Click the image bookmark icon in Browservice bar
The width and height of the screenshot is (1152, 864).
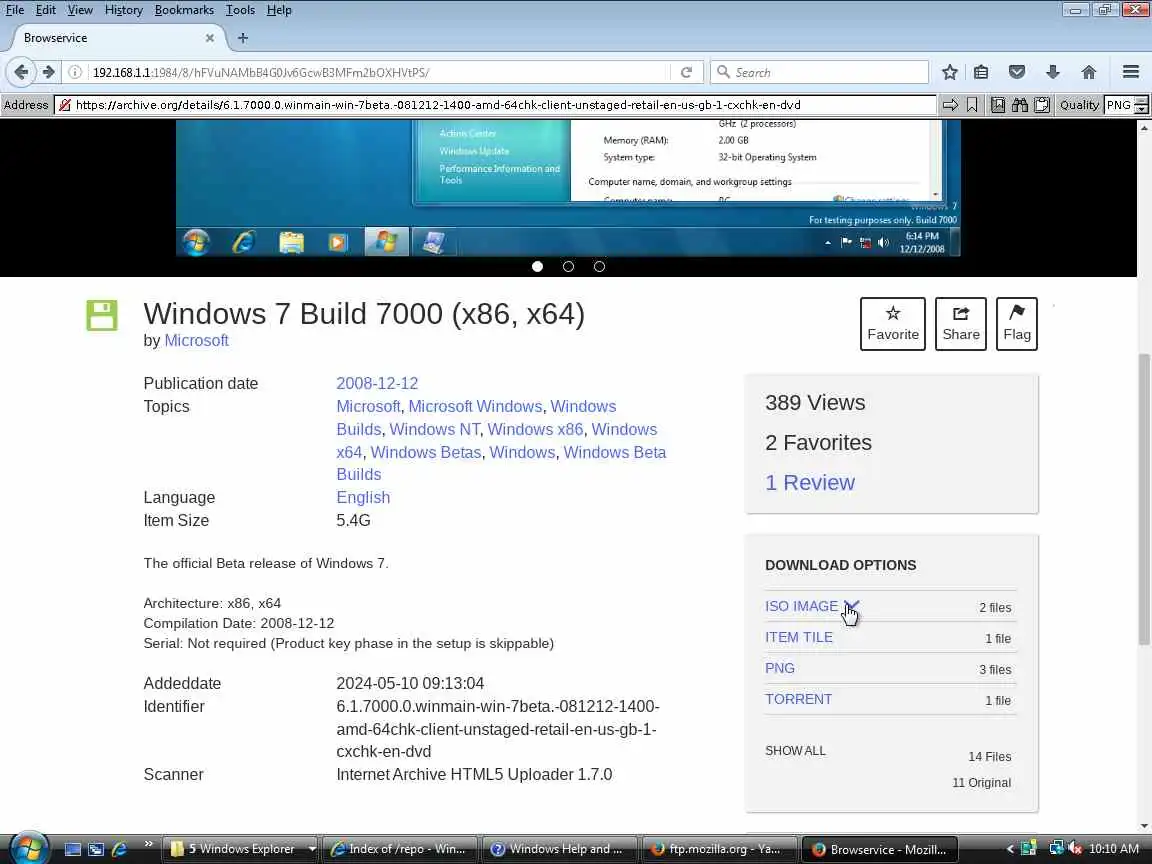tap(998, 105)
